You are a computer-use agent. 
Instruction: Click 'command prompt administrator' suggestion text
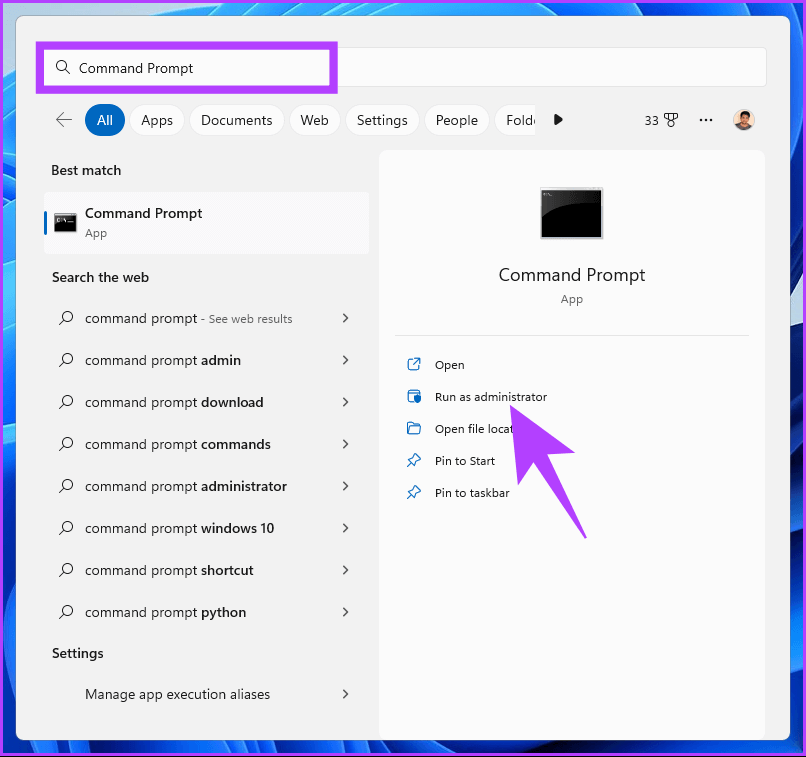tap(186, 486)
